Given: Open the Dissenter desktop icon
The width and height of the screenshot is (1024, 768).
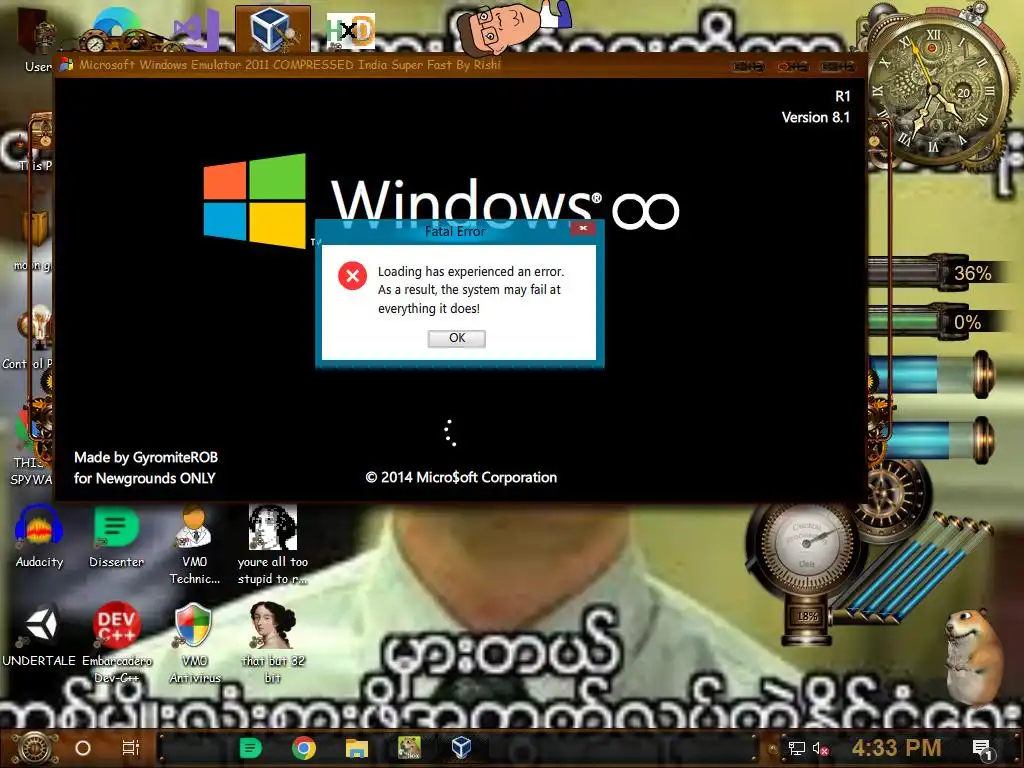Looking at the screenshot, I should tap(116, 536).
